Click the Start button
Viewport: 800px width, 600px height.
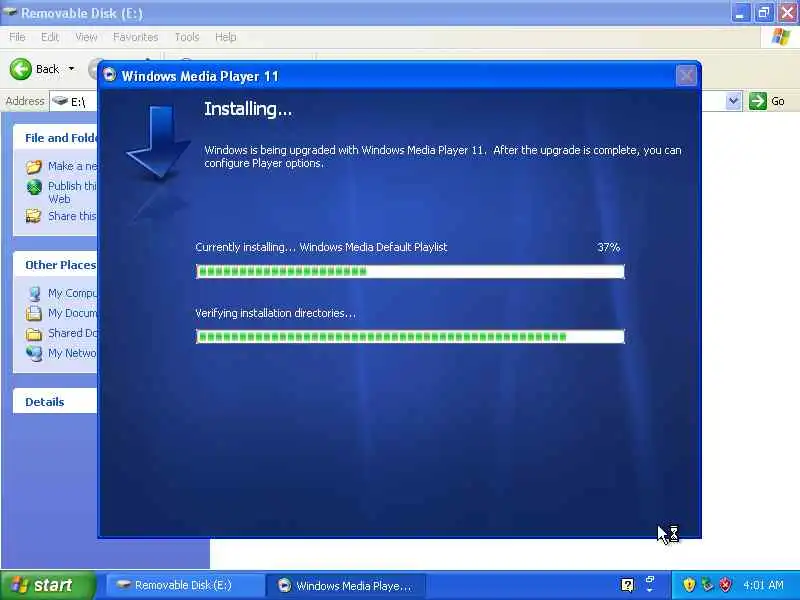pos(47,585)
